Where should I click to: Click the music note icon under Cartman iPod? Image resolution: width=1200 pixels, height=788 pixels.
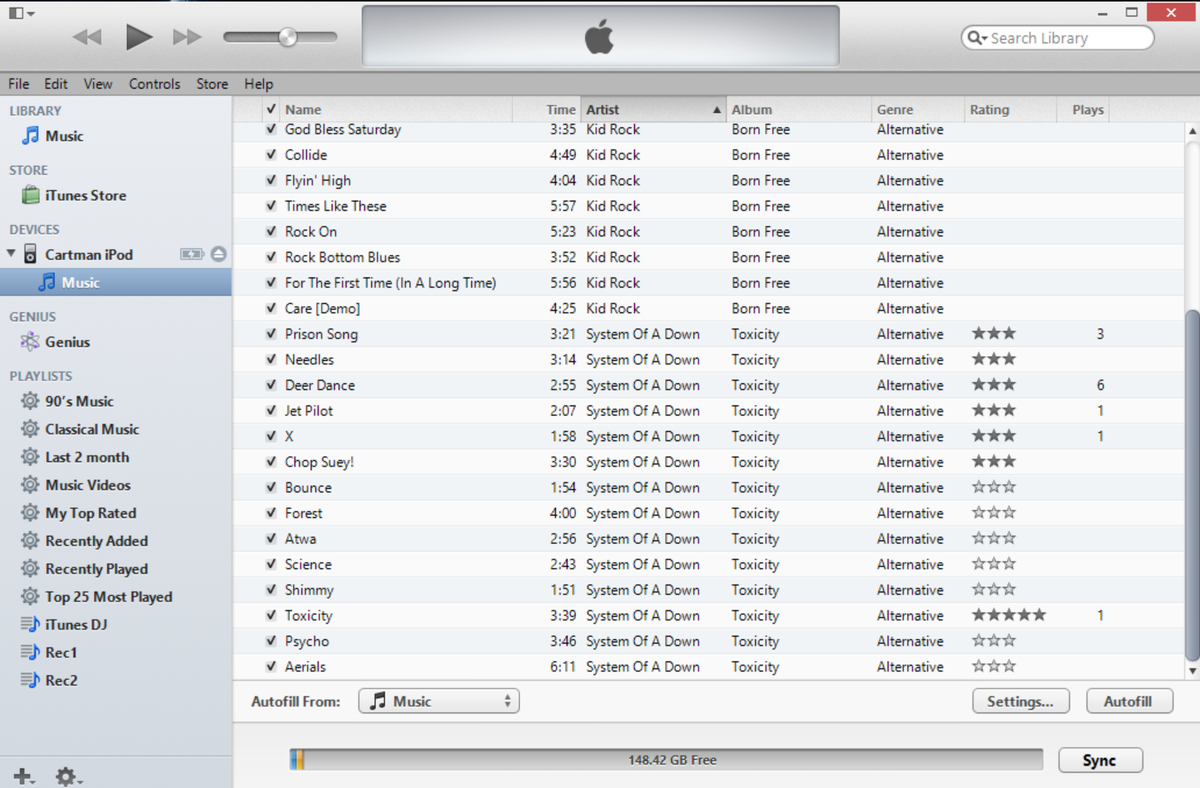point(47,283)
